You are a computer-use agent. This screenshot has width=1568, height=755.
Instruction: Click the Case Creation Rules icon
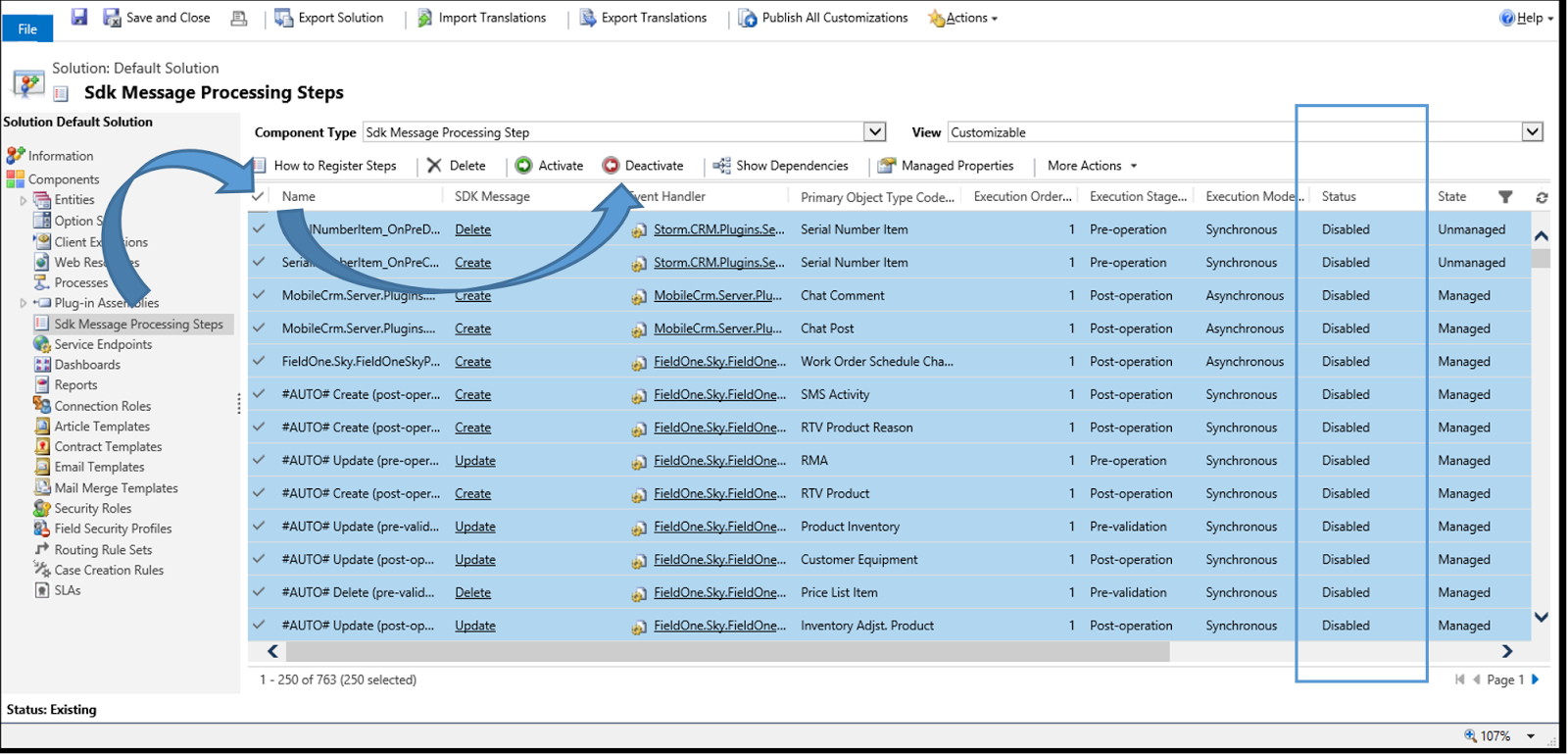[x=42, y=570]
